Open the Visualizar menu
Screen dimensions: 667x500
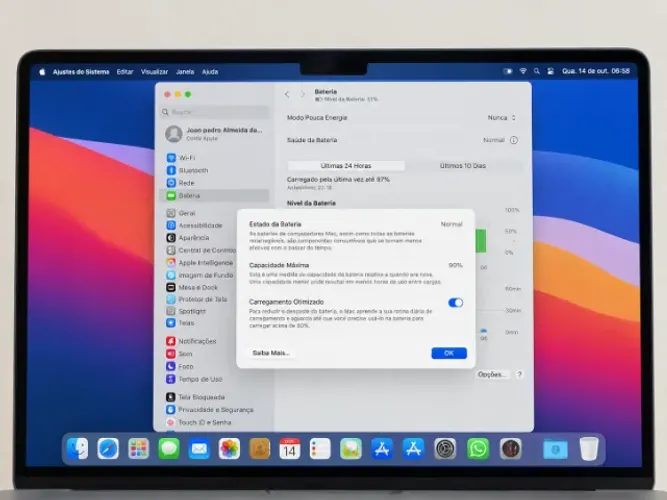(x=154, y=72)
